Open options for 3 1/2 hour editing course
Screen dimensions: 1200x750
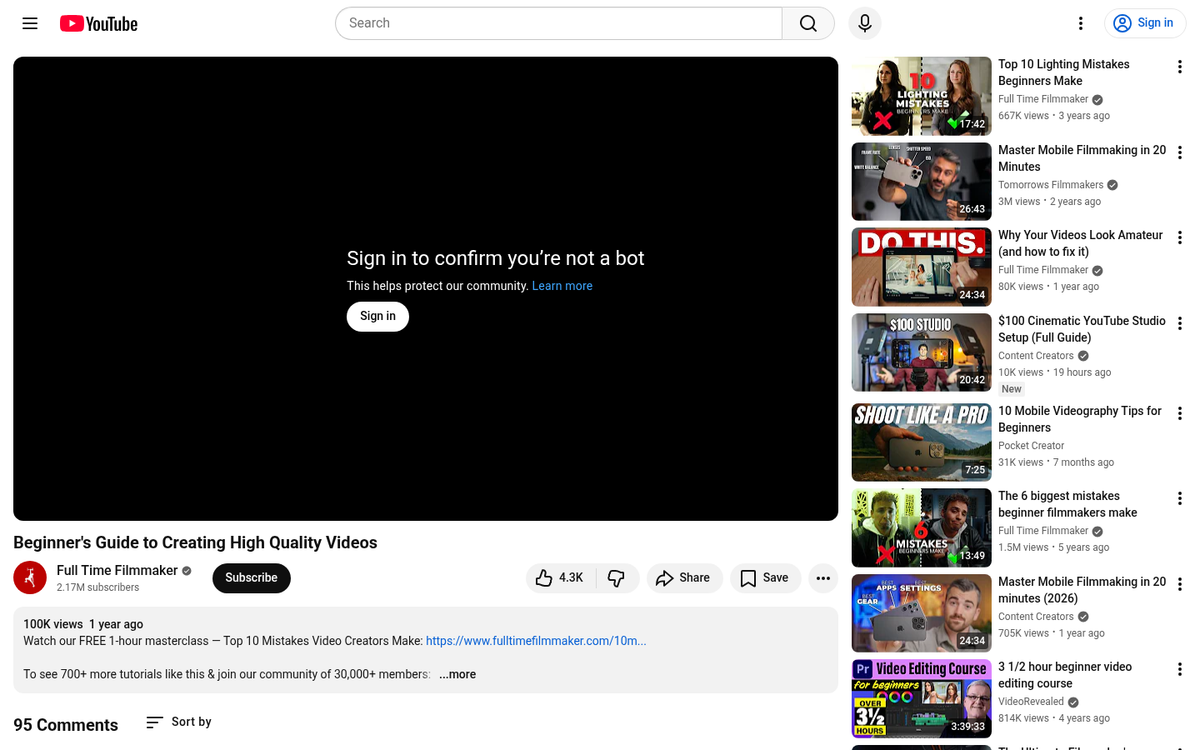(x=1180, y=670)
